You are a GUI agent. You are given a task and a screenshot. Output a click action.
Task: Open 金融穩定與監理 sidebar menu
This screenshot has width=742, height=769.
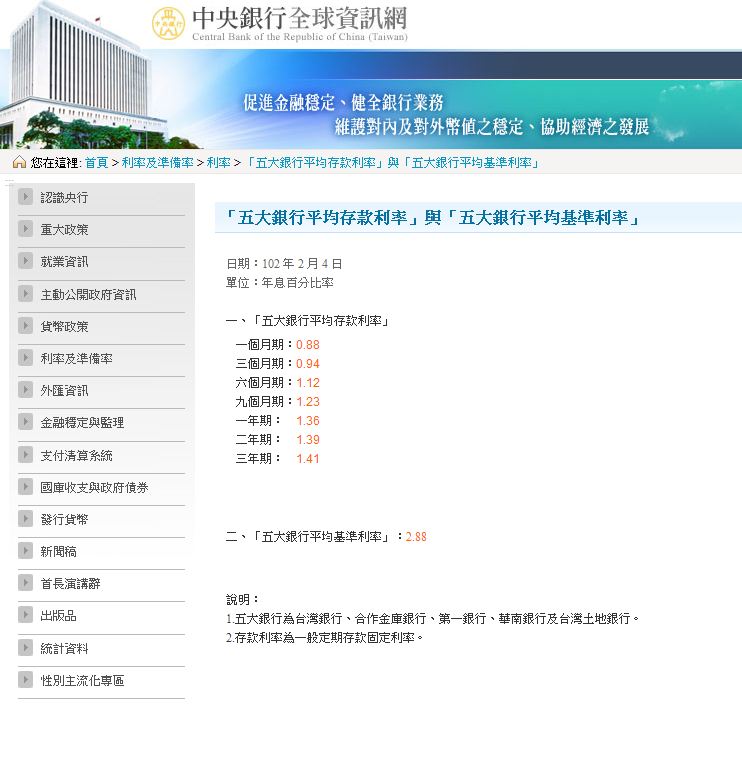tap(82, 423)
